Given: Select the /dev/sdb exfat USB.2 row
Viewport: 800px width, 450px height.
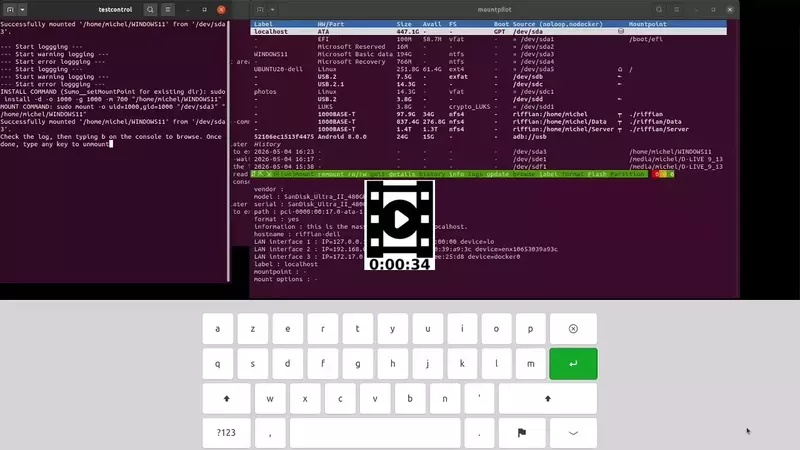Looking at the screenshot, I should [x=488, y=77].
